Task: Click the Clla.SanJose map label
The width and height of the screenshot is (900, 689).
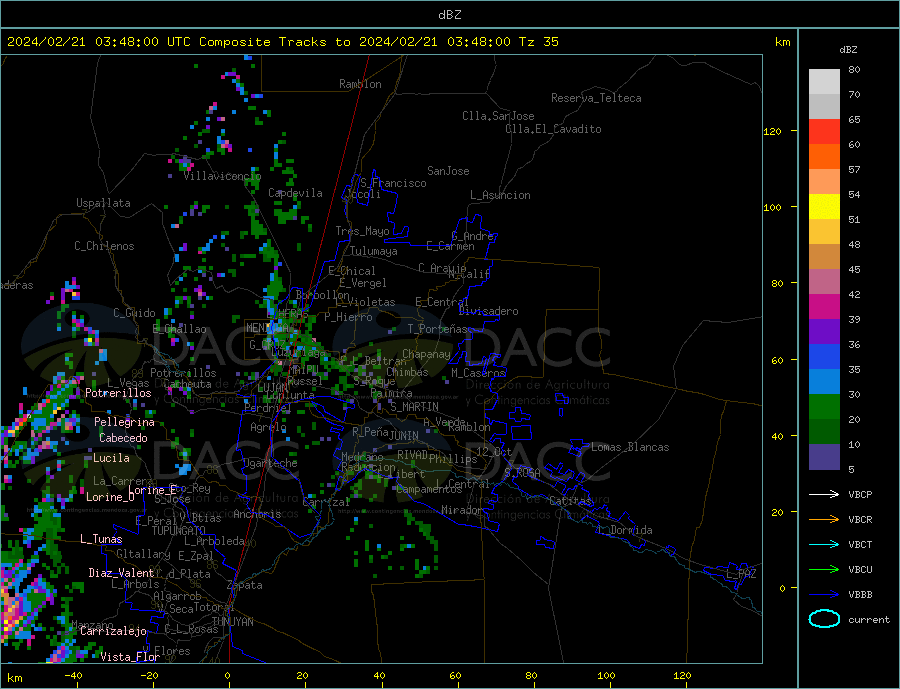Action: (x=498, y=116)
